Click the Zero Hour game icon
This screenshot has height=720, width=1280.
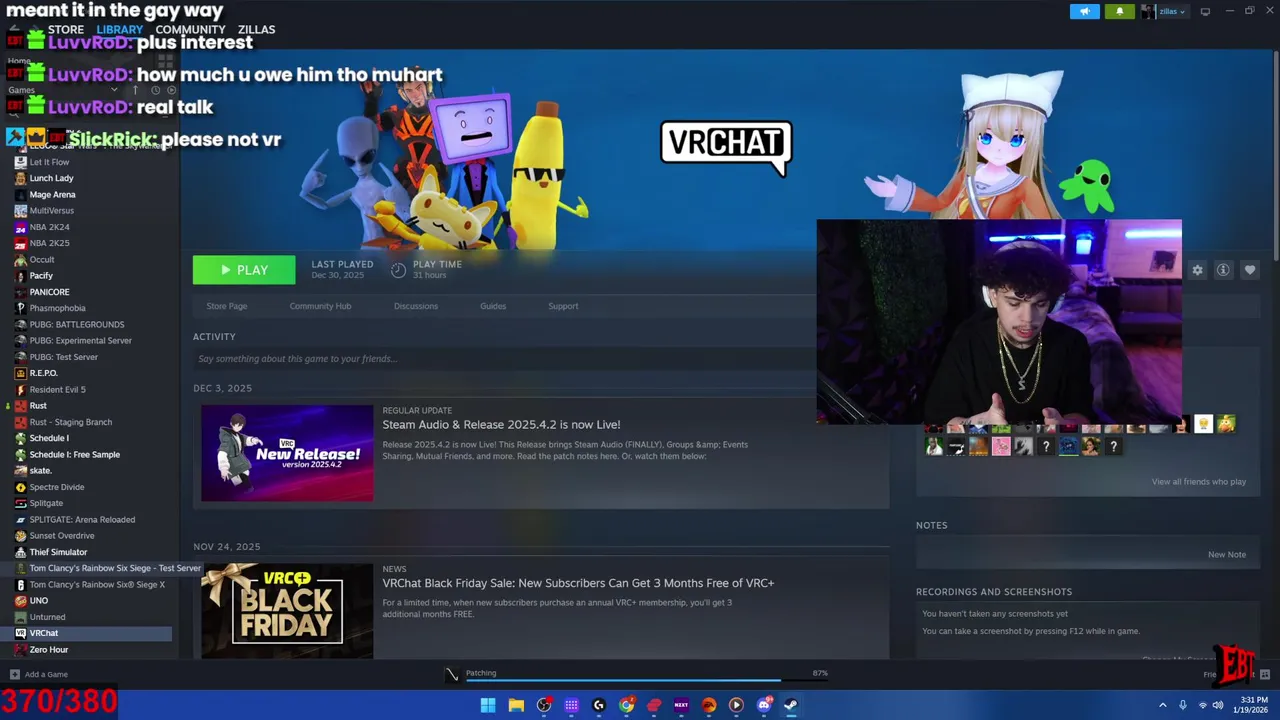pyautogui.click(x=20, y=650)
